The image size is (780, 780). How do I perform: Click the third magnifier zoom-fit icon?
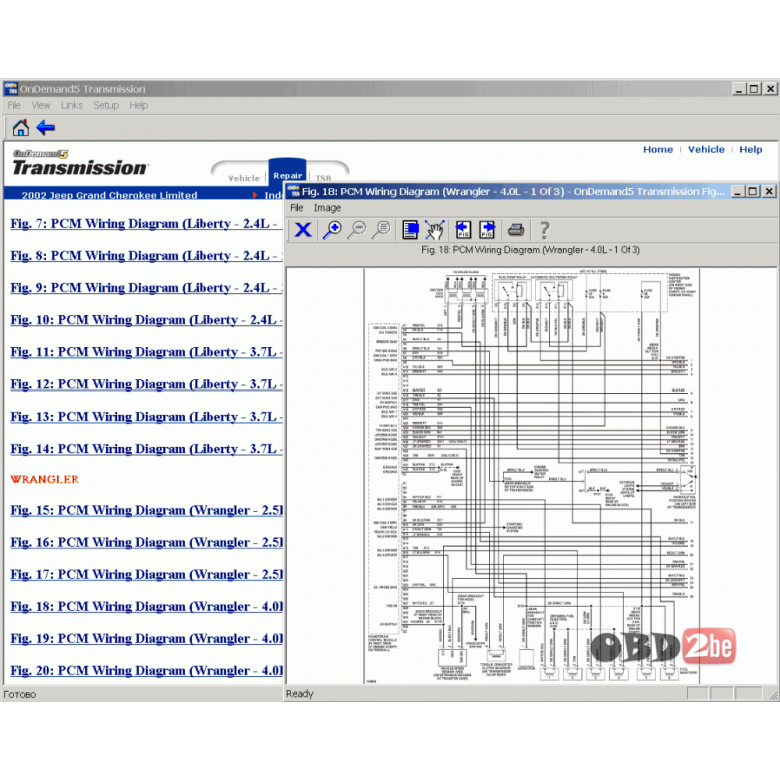tap(382, 230)
